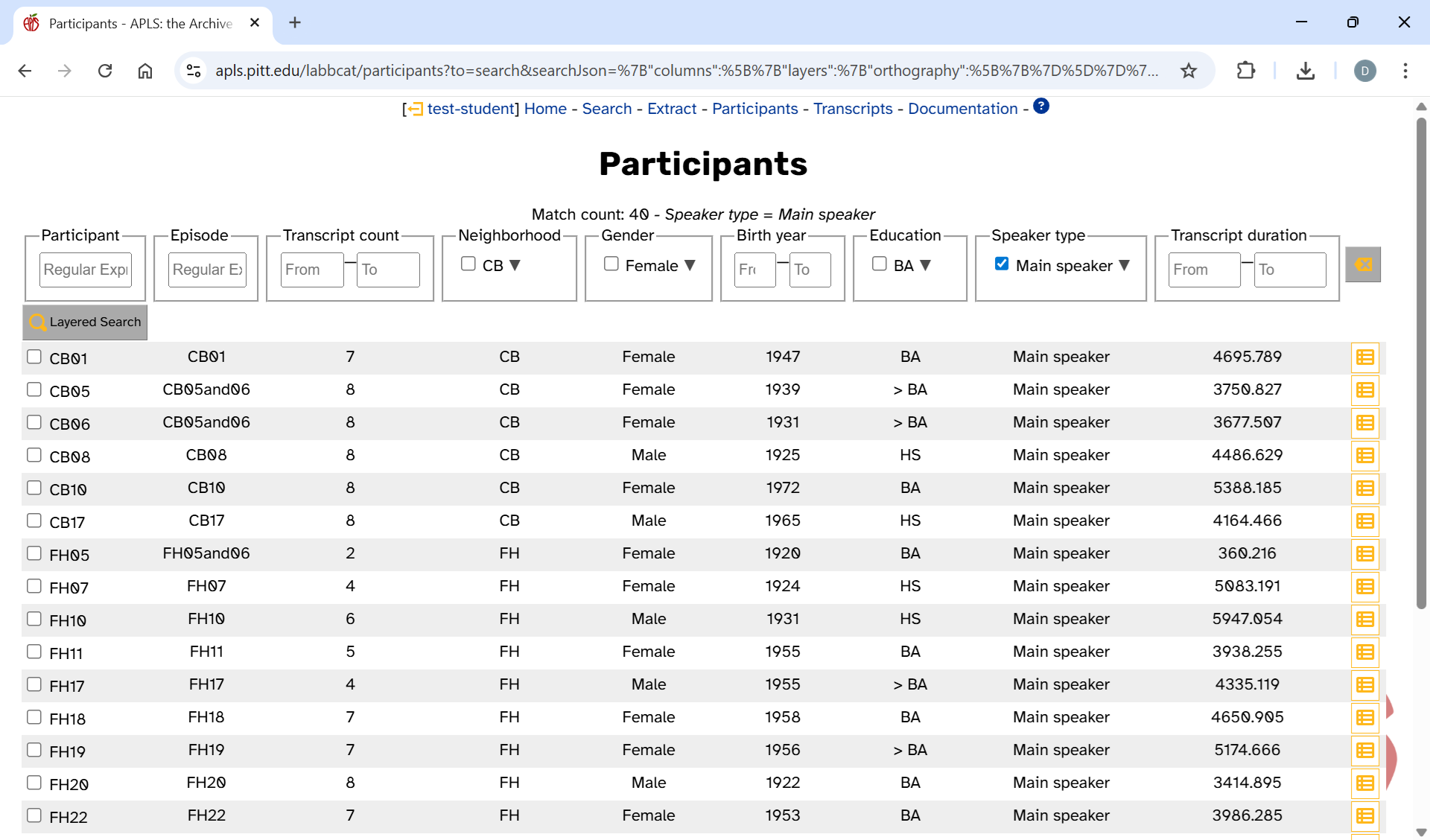
Task: Enable the Female gender filter checkbox
Action: click(x=611, y=264)
